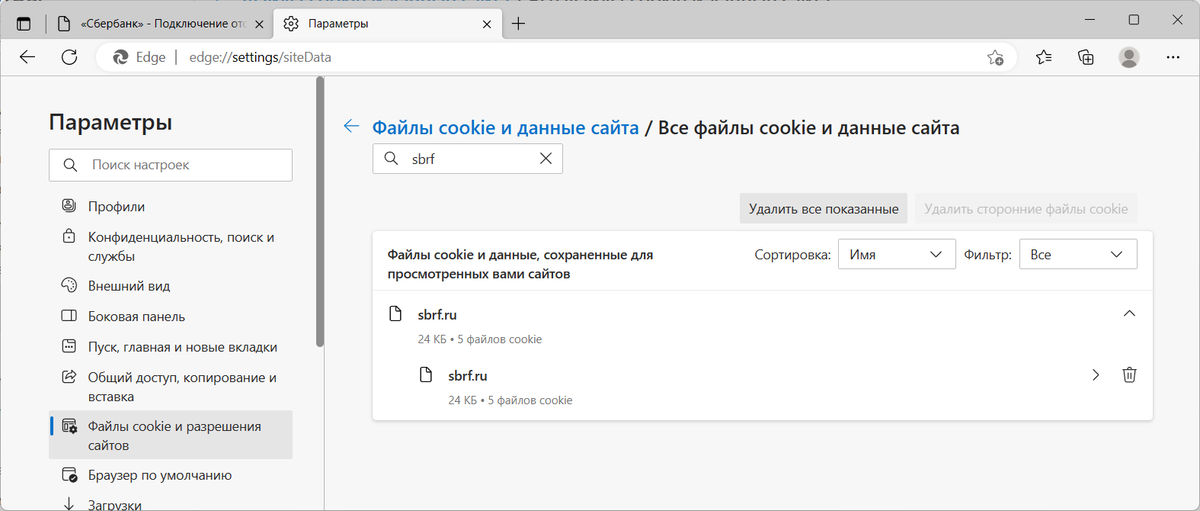
Task: Open Пуск, главная и новые вкладки section
Action: [171, 347]
